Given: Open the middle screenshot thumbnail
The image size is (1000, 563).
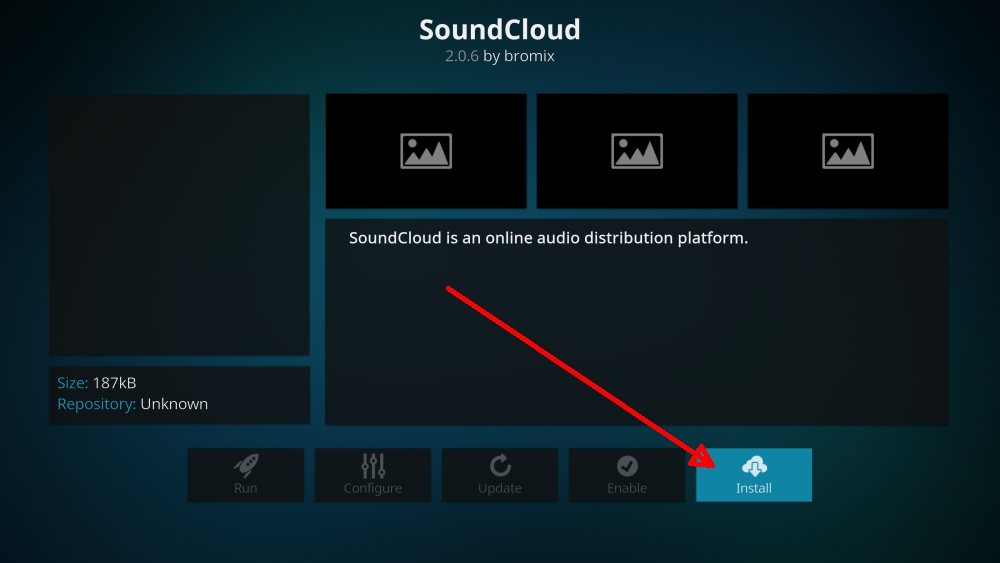Looking at the screenshot, I should (x=637, y=151).
